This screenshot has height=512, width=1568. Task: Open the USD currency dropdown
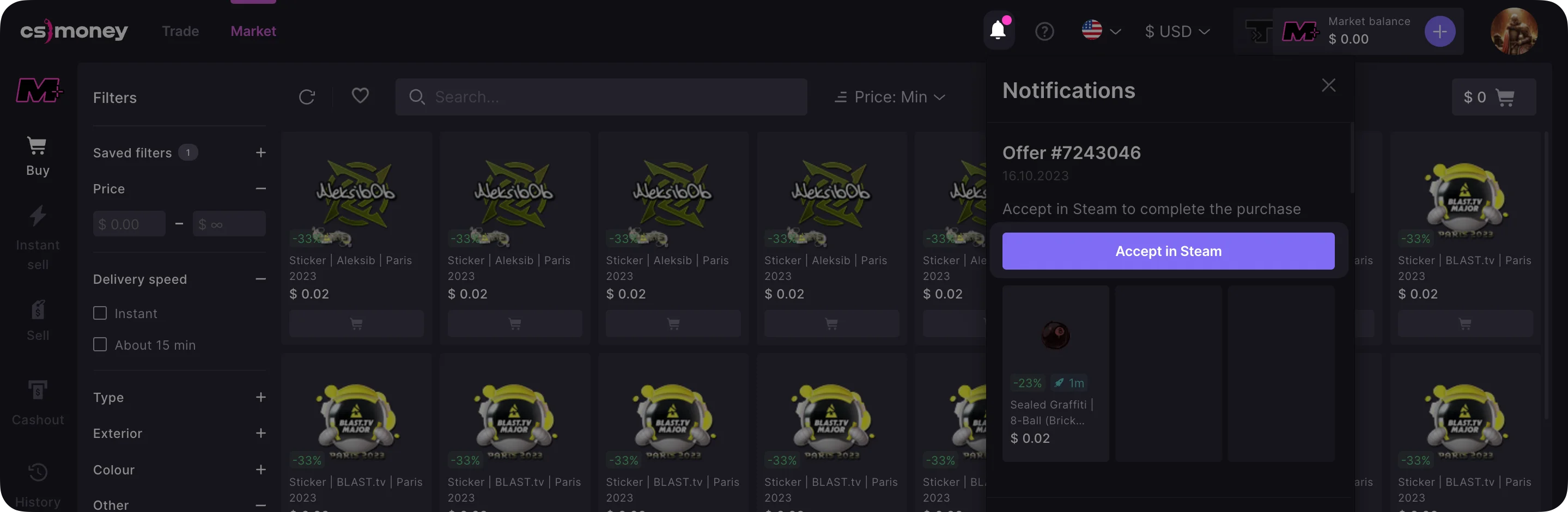click(x=1177, y=31)
